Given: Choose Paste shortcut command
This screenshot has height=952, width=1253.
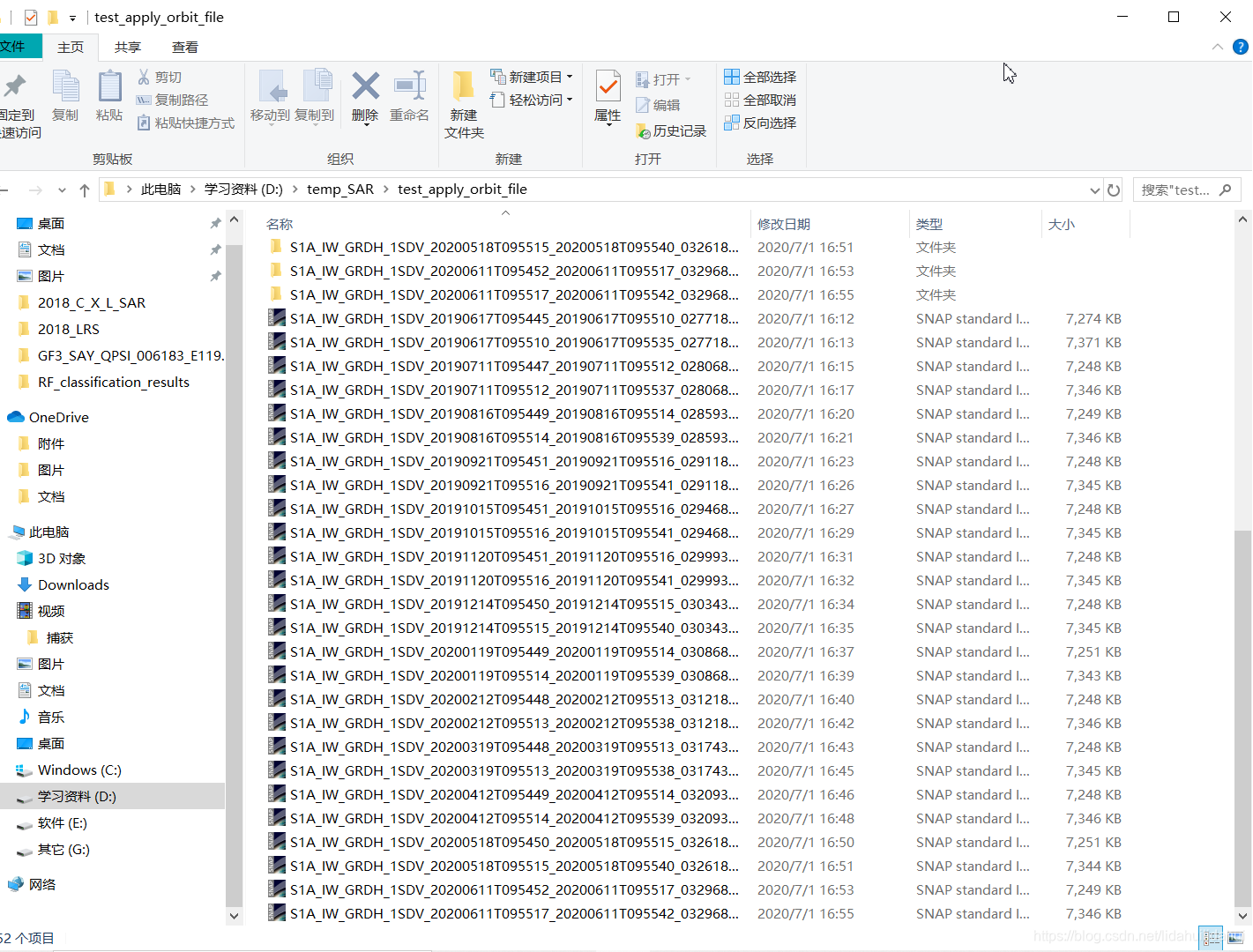Looking at the screenshot, I should pos(186,123).
